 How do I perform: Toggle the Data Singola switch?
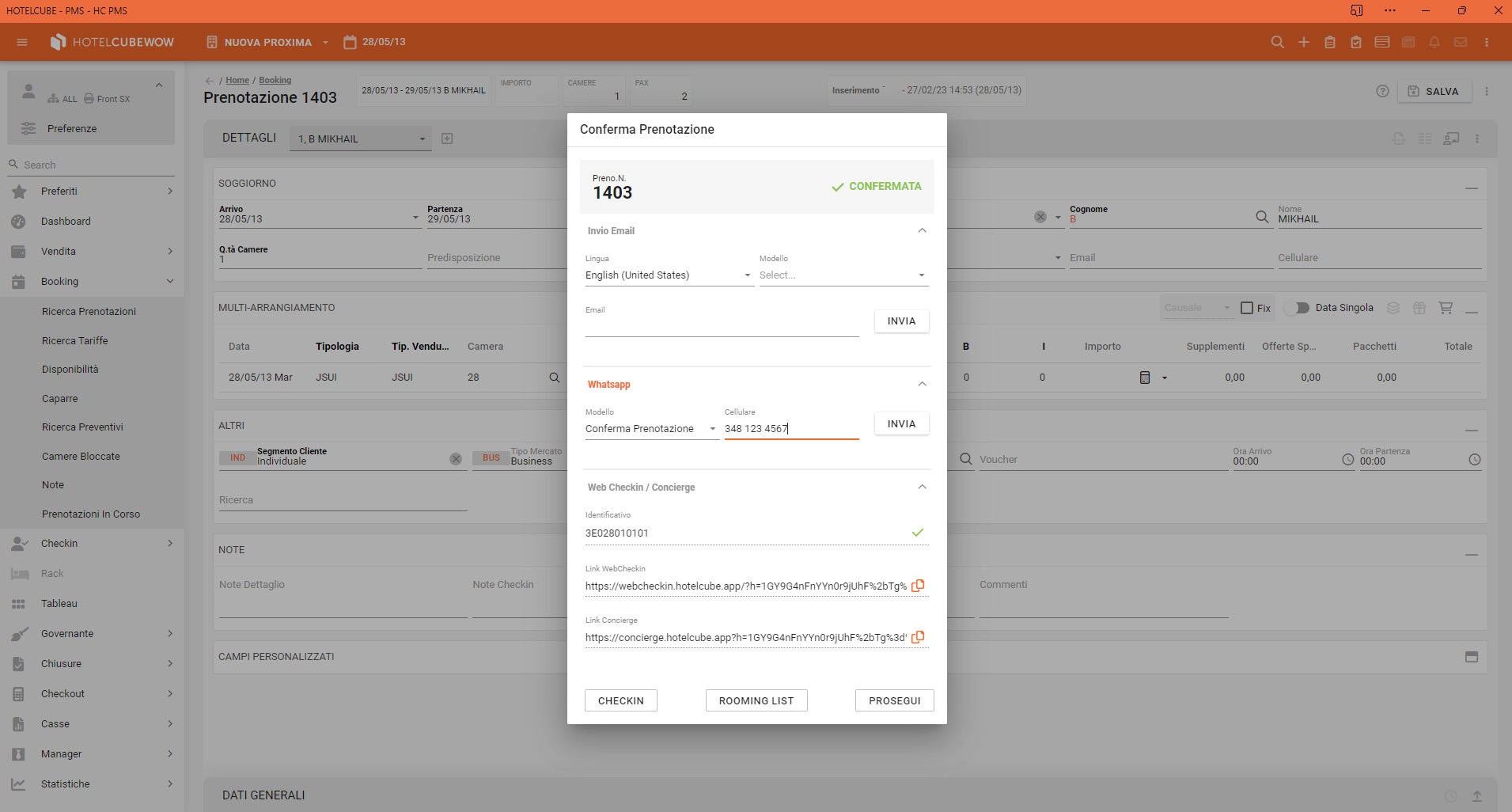click(1297, 308)
